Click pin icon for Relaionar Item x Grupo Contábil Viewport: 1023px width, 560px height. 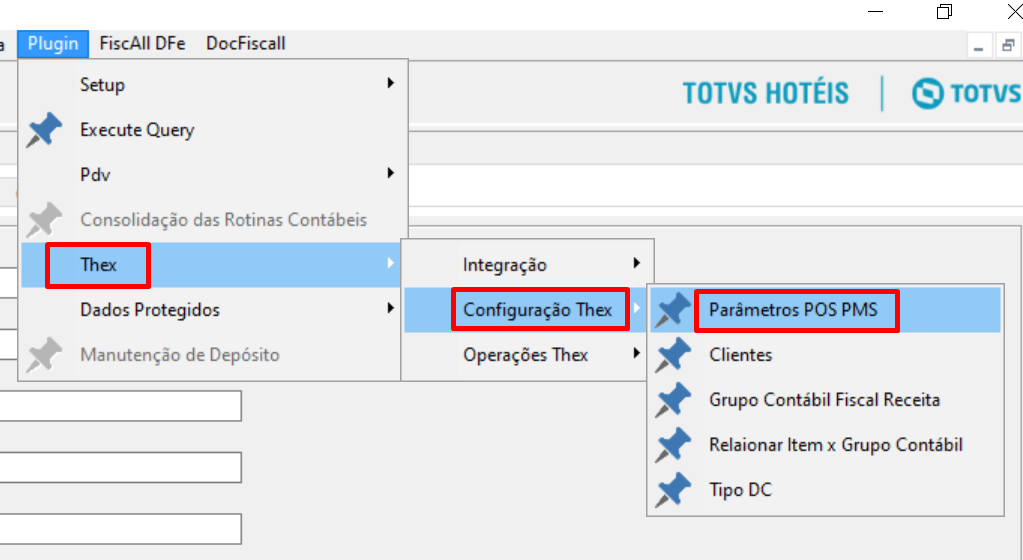pos(673,445)
